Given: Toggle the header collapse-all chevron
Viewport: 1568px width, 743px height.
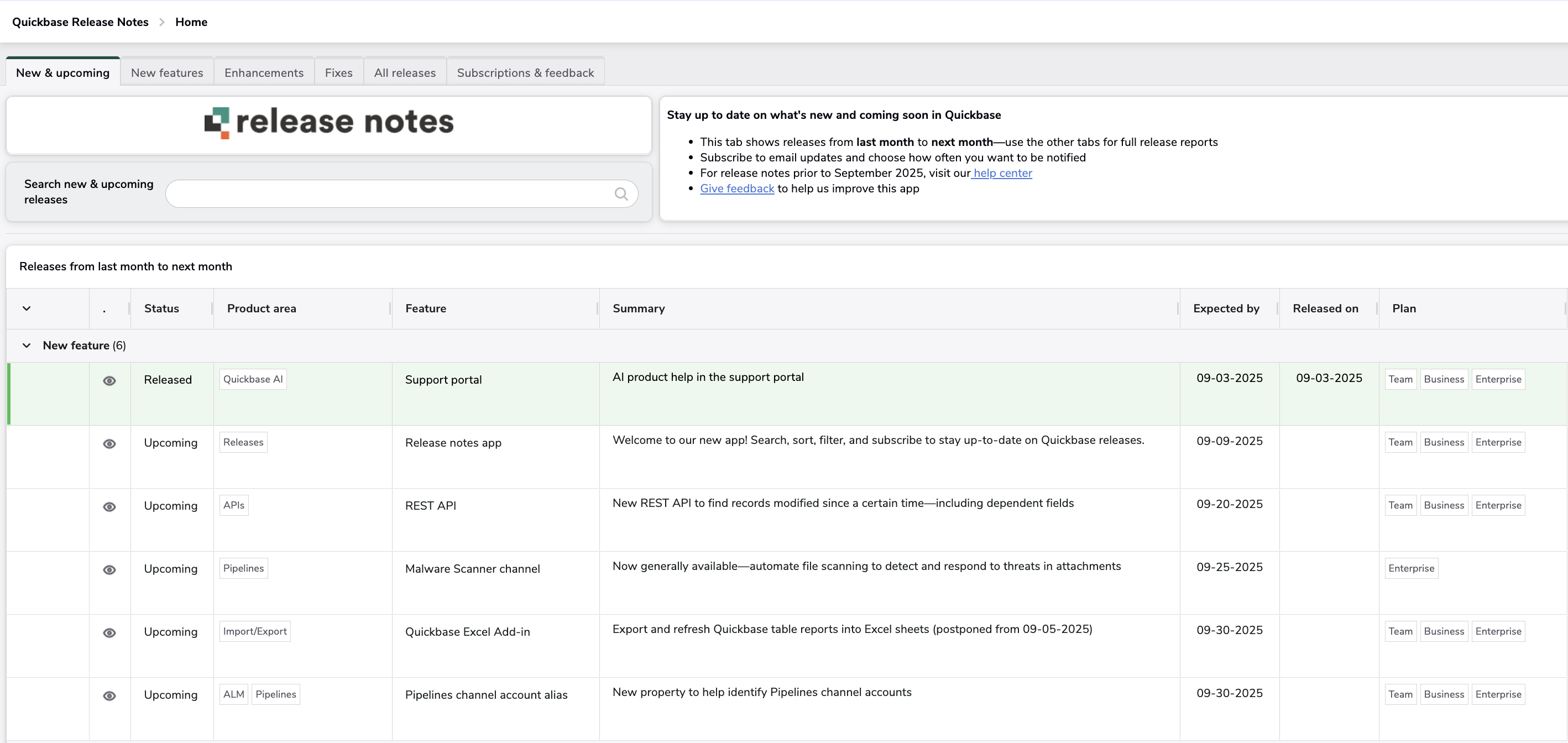Looking at the screenshot, I should [x=27, y=308].
